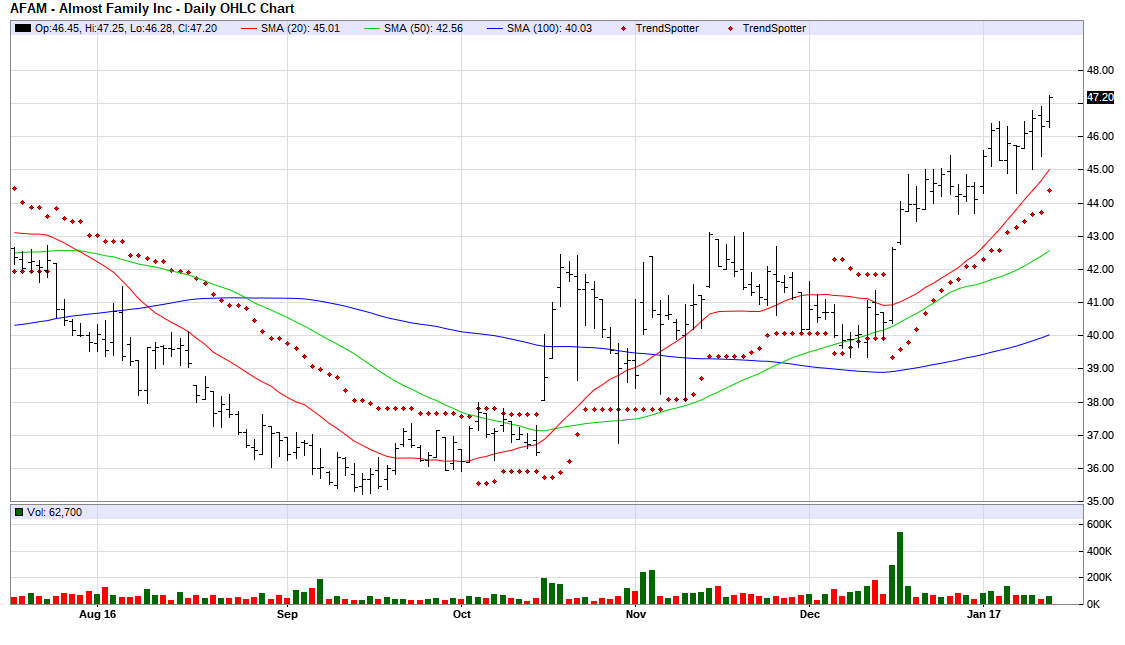Click the 36.00 price axis label
Viewport: 1125px width, 645px height.
tap(1100, 468)
